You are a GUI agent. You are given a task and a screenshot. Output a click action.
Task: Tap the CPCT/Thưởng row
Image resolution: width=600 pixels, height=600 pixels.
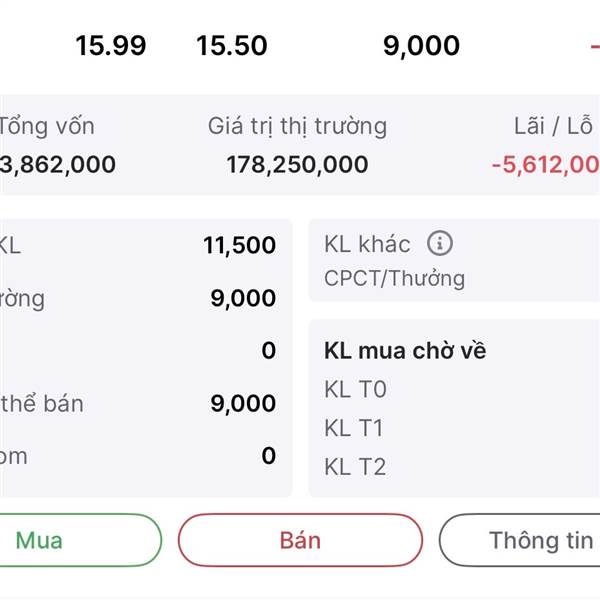click(395, 278)
